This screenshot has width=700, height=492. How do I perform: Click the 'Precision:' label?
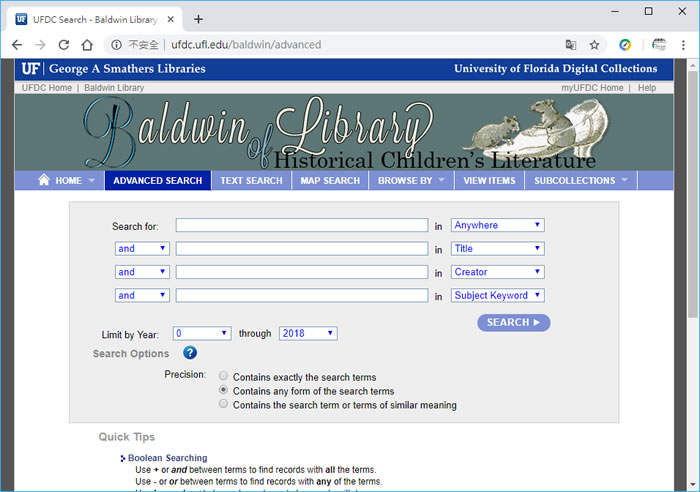[x=185, y=374]
